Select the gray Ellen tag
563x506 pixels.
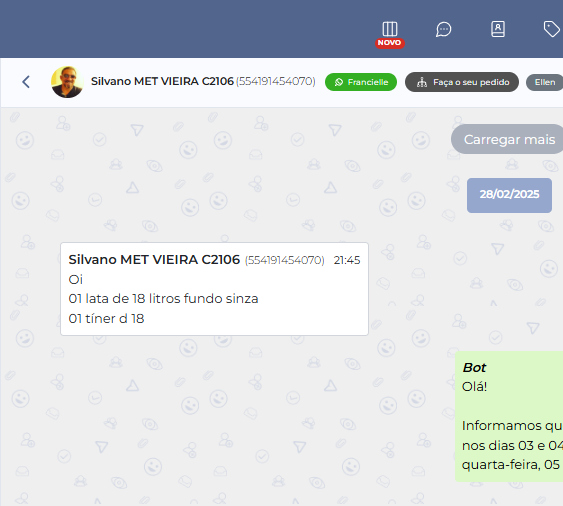coord(545,82)
